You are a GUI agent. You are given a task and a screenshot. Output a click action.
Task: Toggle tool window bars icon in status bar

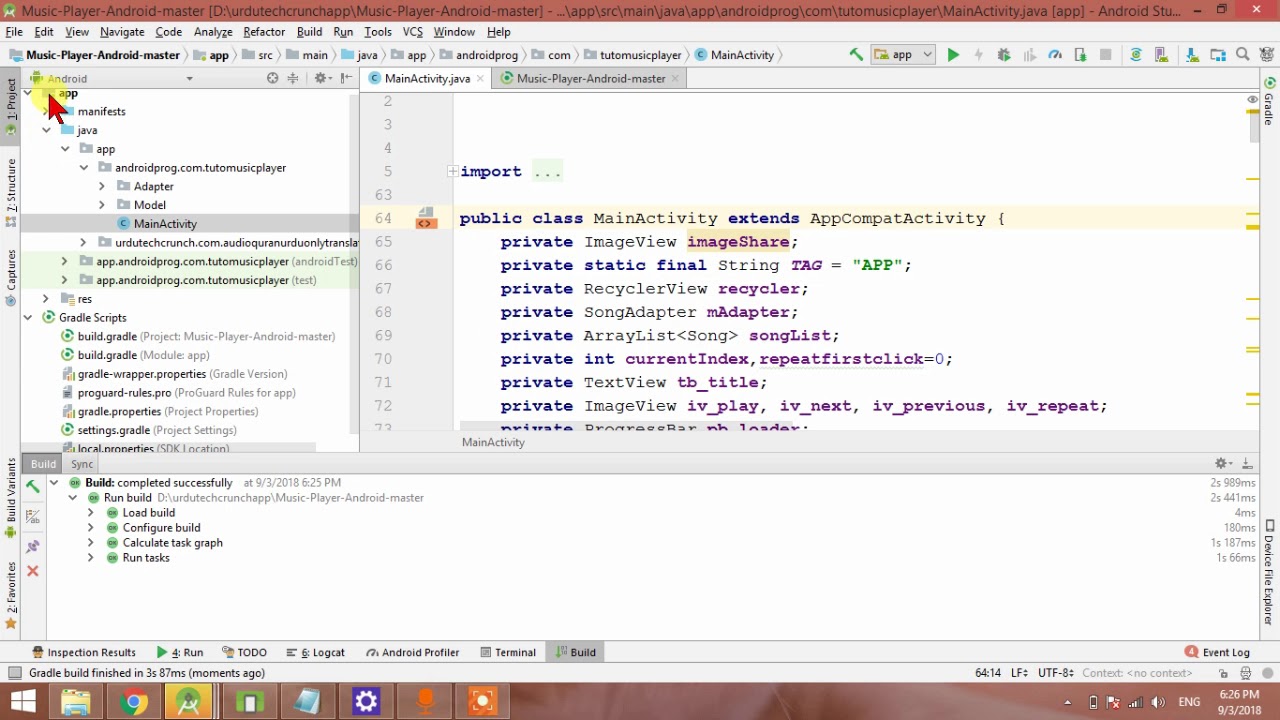pos(14,673)
